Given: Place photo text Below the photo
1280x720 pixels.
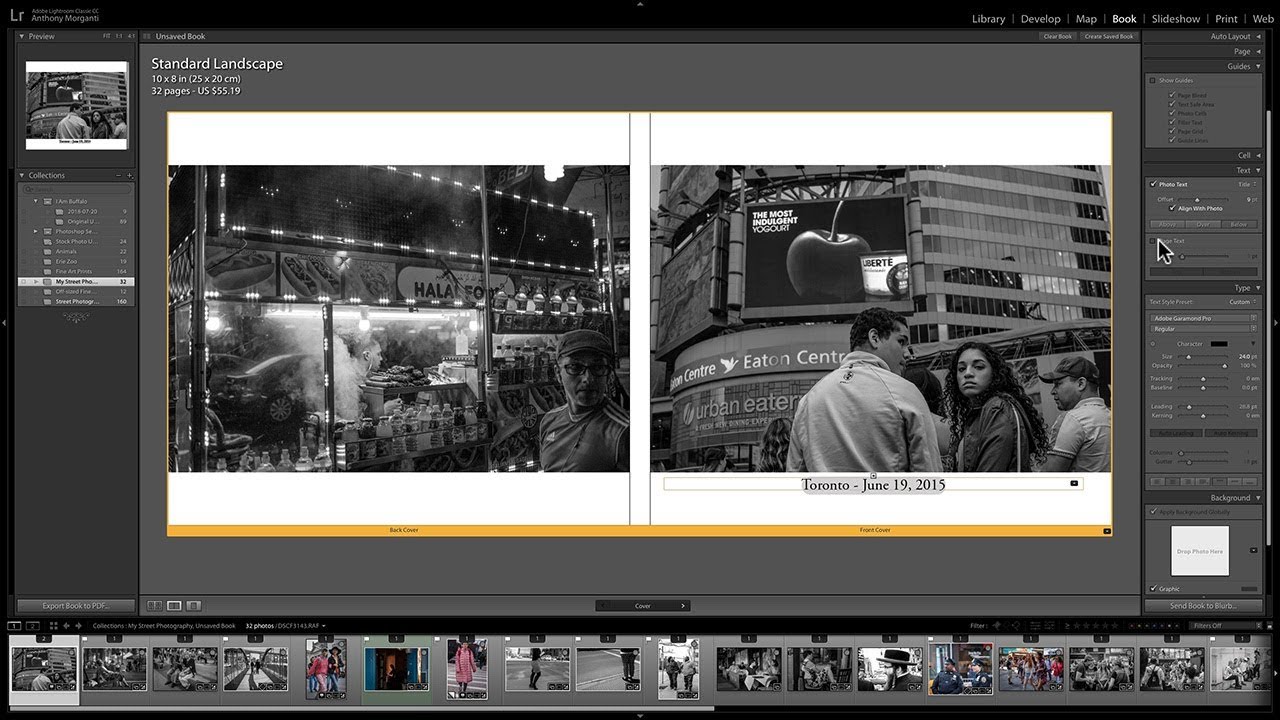Looking at the screenshot, I should [1240, 224].
